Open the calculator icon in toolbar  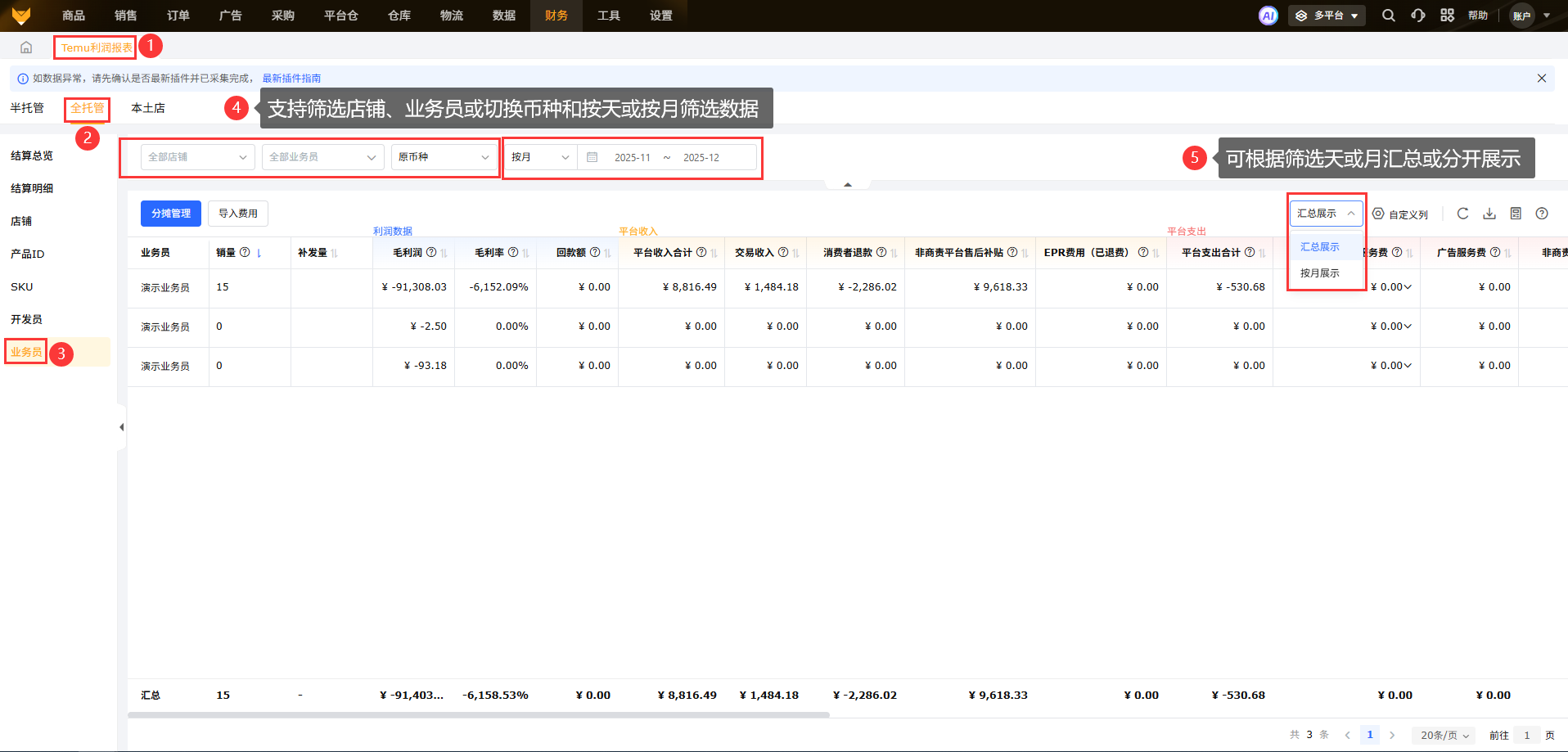(1516, 214)
